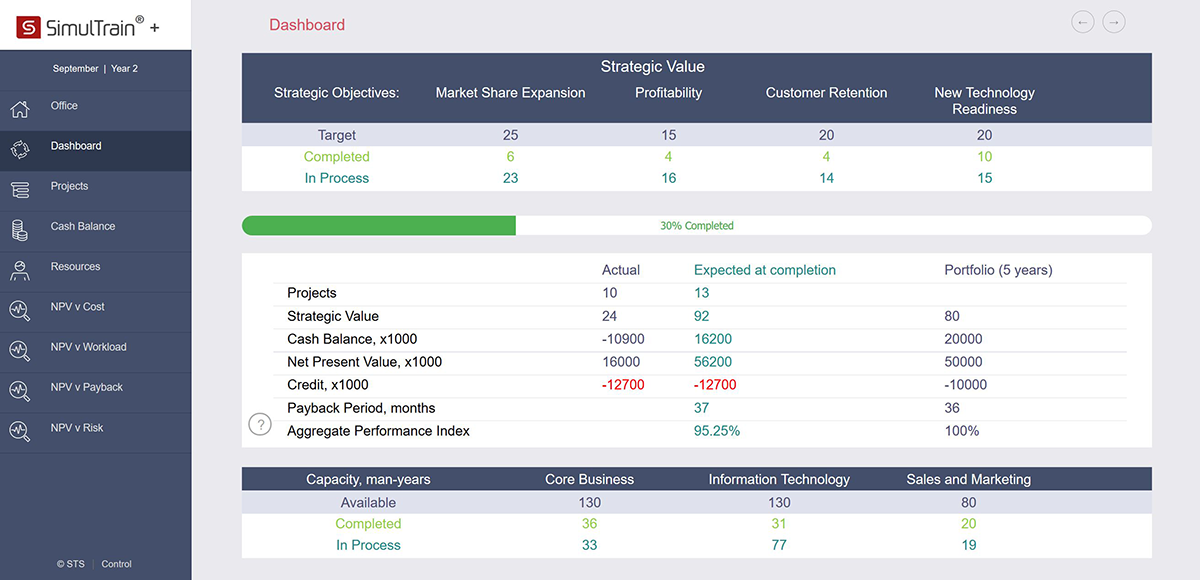The image size is (1200, 580).
Task: Click the Resources person icon
Action: [20, 269]
